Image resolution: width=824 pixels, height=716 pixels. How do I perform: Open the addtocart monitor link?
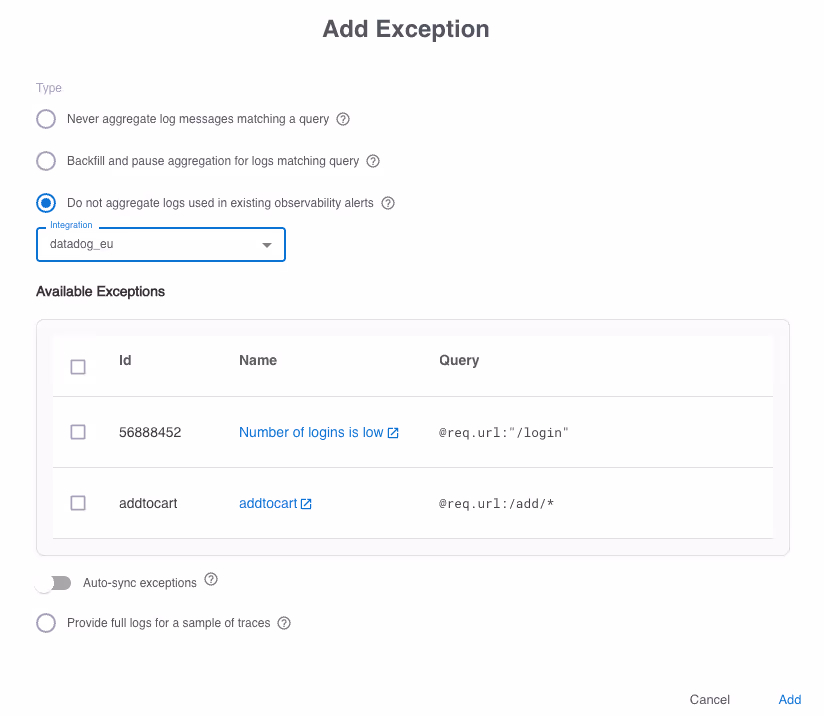pyautogui.click(x=267, y=504)
